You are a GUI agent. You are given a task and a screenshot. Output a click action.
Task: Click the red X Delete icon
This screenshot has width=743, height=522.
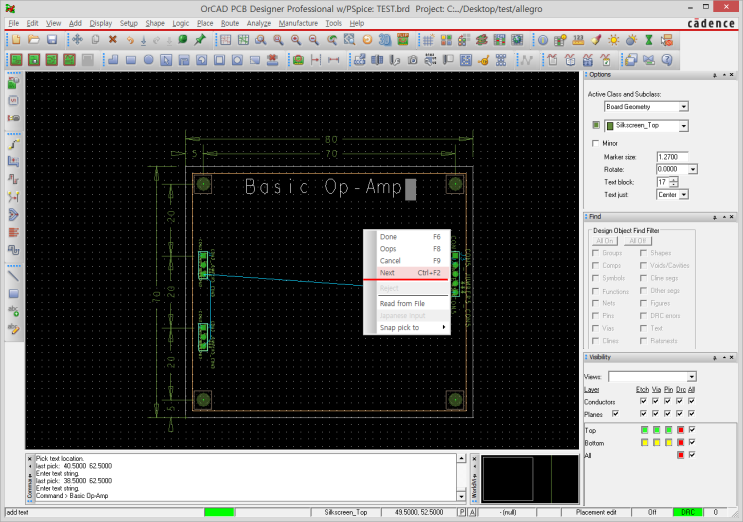112,40
